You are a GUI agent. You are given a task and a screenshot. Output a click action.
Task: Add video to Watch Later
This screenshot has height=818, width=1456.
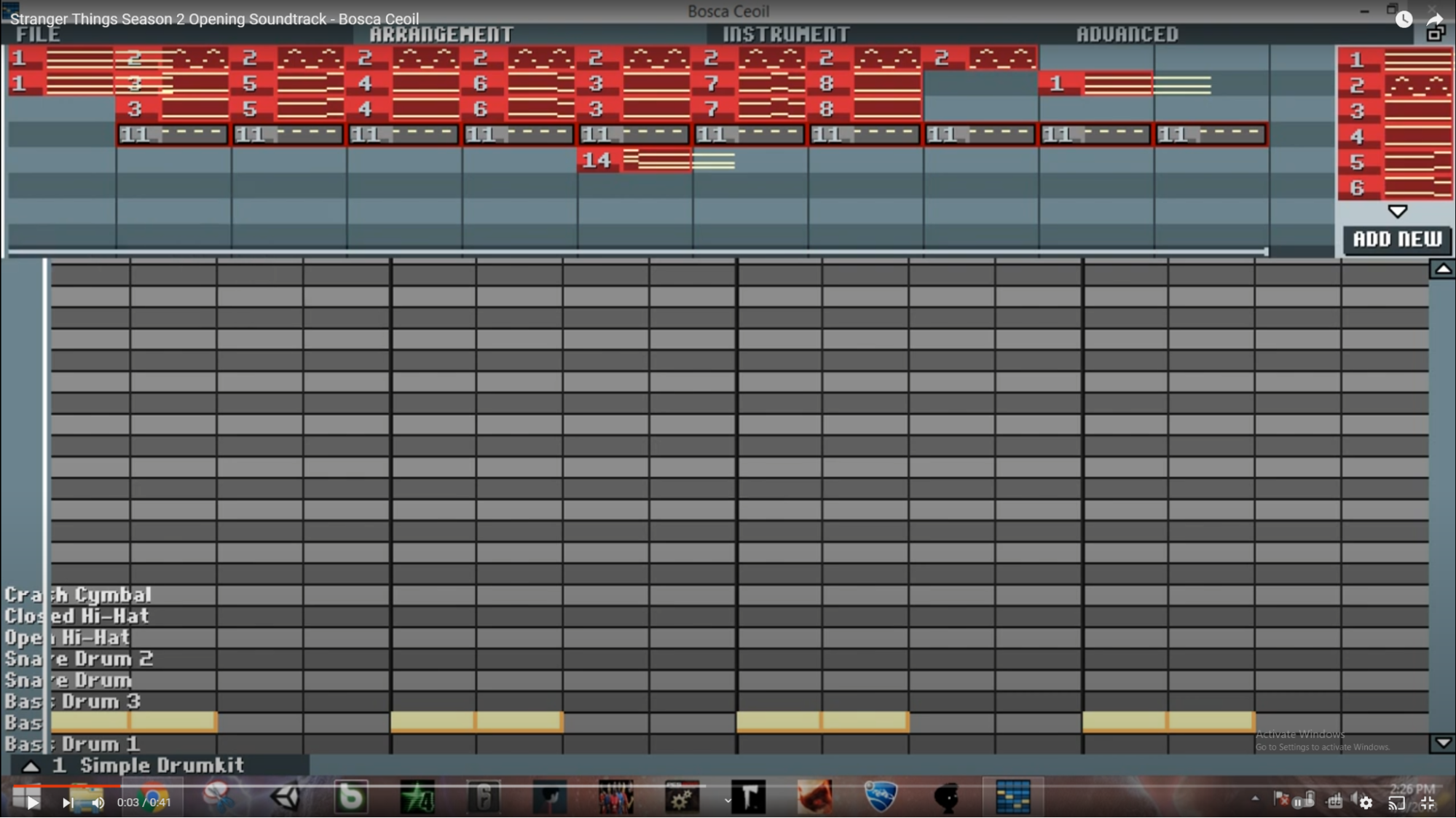[x=1404, y=20]
